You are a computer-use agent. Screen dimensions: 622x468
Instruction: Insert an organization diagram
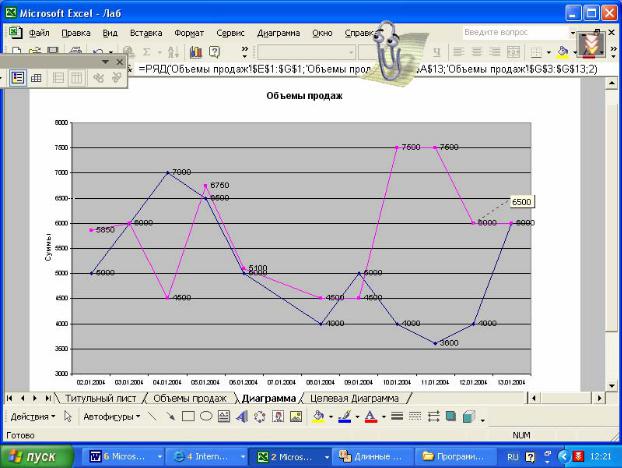tap(259, 416)
